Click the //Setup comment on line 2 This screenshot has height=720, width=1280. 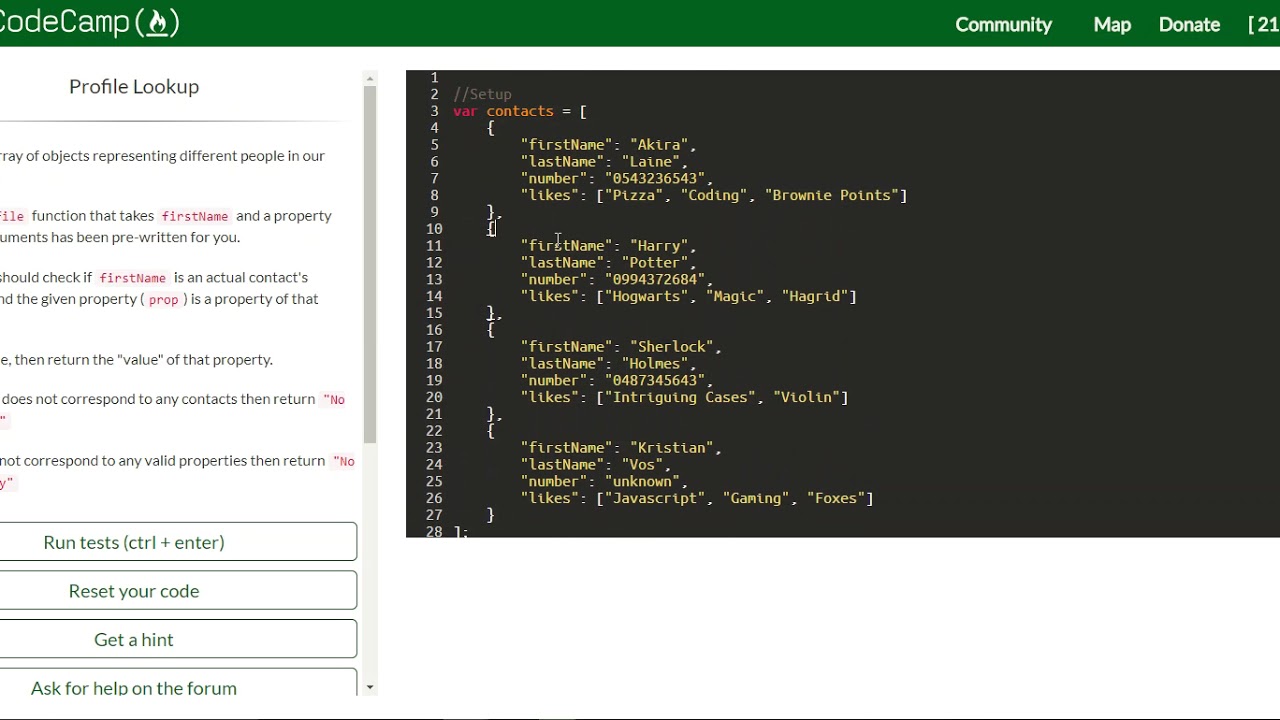[482, 94]
